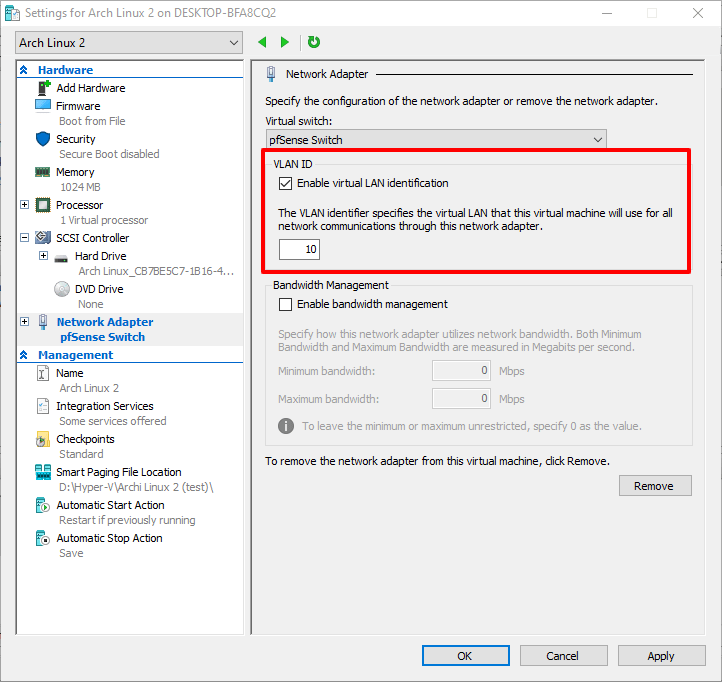The image size is (722, 682).
Task: Select Add Hardware in the tree
Action: click(x=91, y=88)
